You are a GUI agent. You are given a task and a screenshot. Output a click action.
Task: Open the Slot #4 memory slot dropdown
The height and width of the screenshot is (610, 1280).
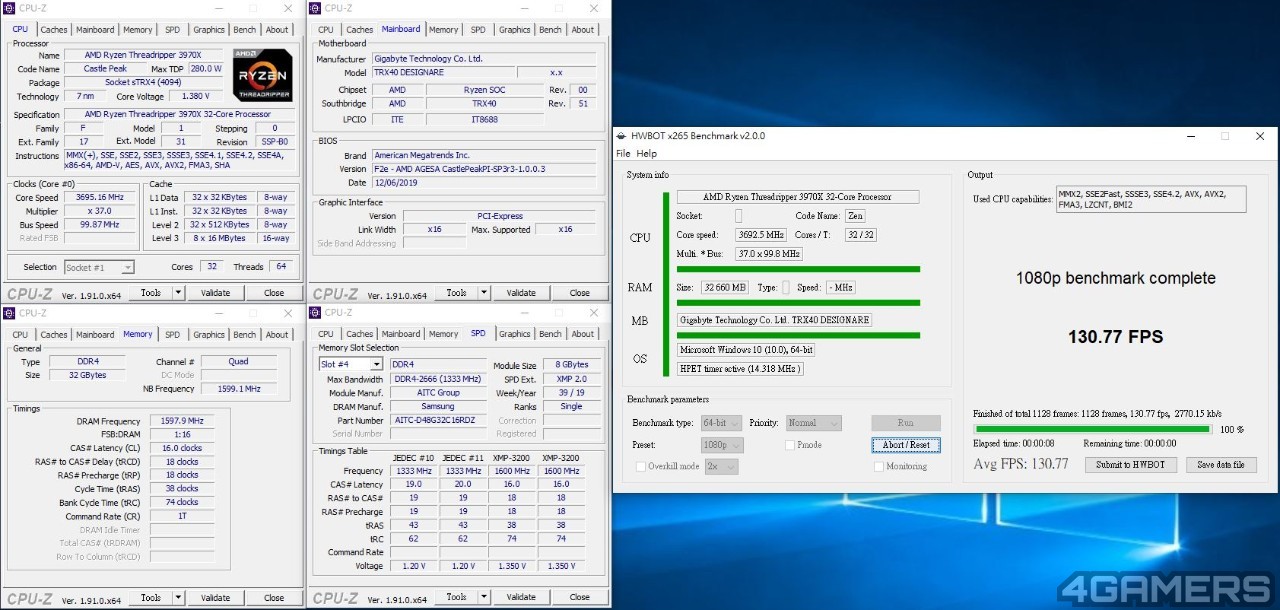click(x=349, y=364)
